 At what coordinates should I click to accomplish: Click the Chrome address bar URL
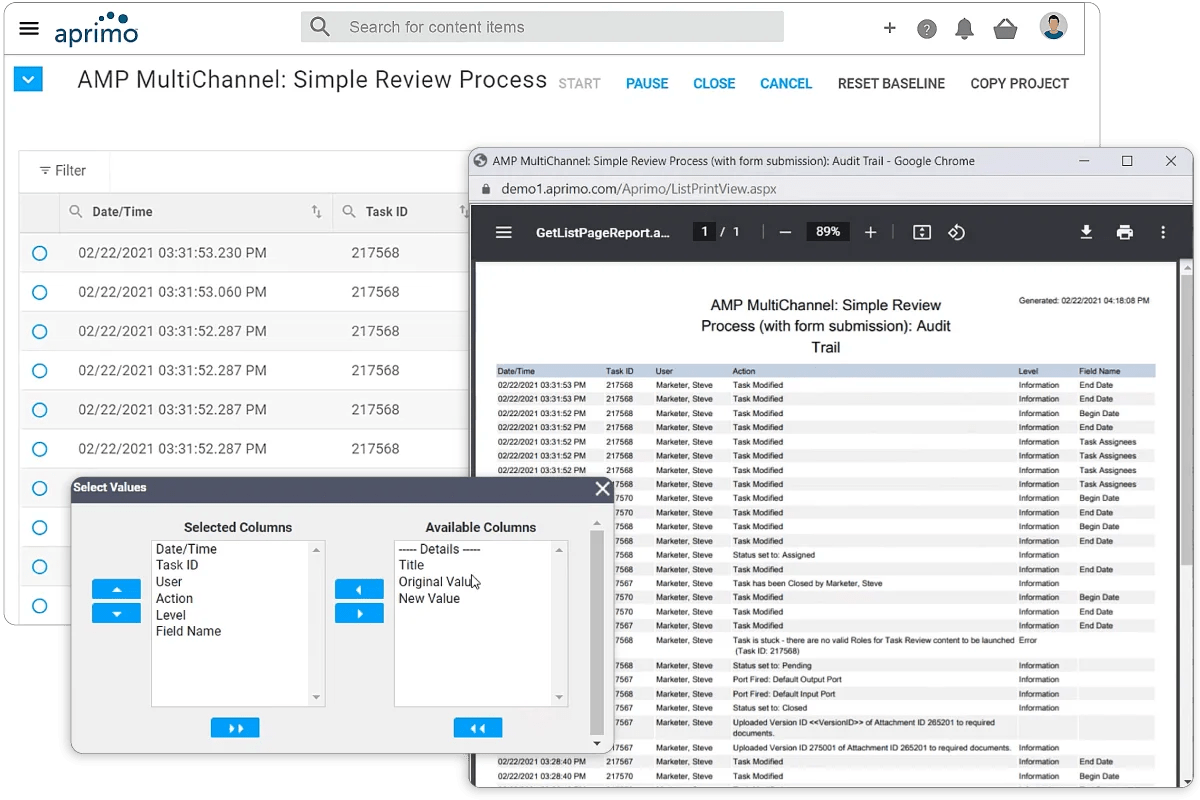click(638, 188)
